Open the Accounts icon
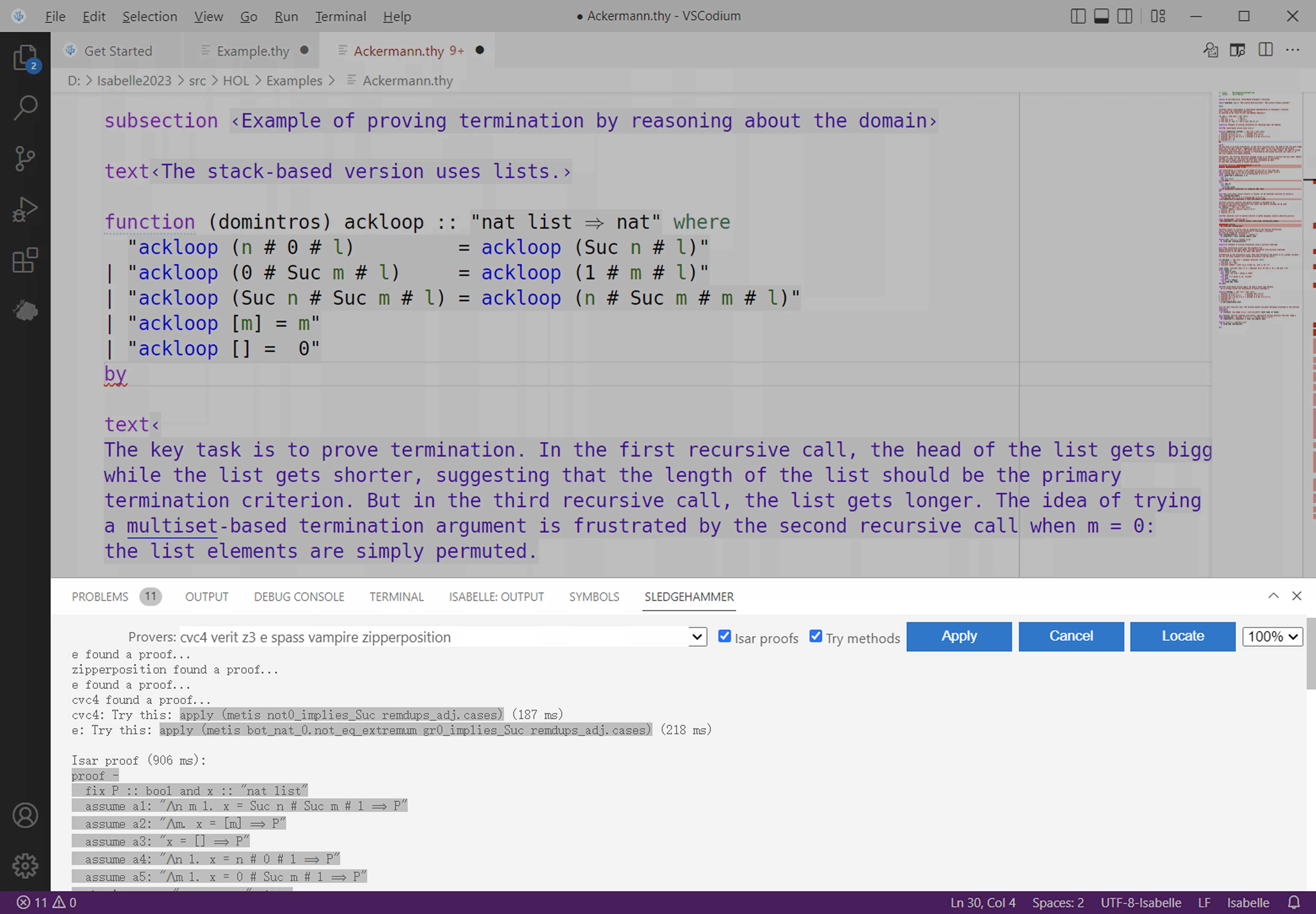The height and width of the screenshot is (914, 1316). (x=25, y=815)
